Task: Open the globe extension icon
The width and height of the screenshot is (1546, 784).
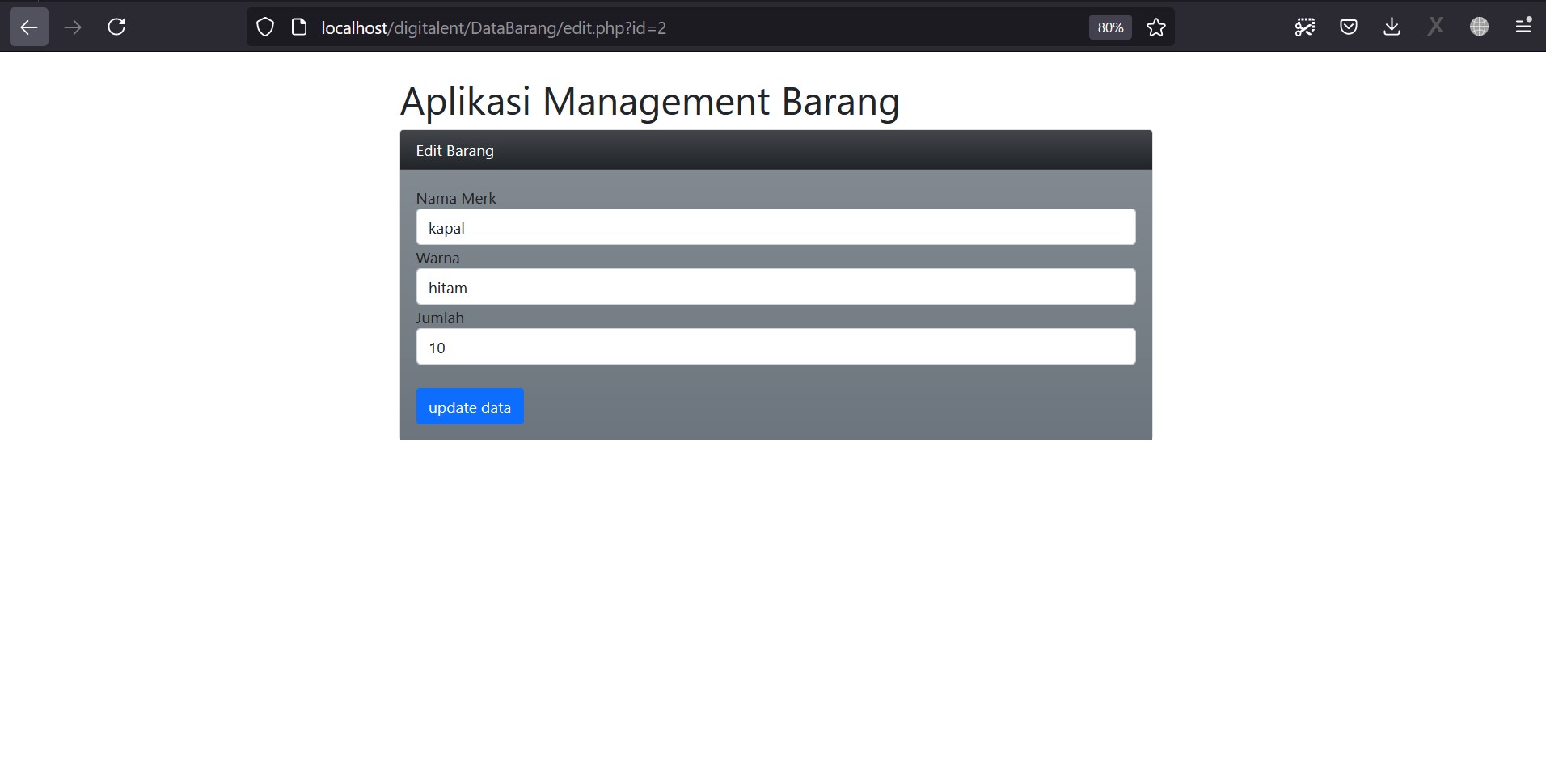Action: click(x=1480, y=27)
